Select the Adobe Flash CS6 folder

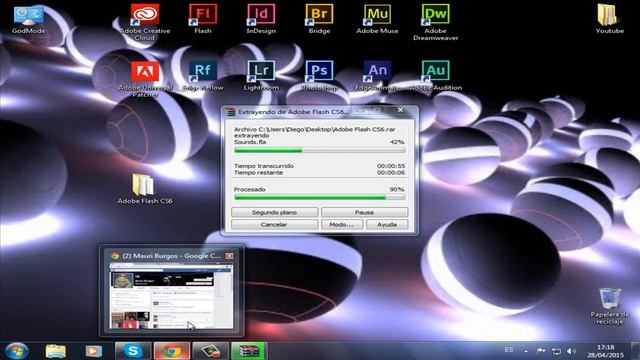point(144,189)
